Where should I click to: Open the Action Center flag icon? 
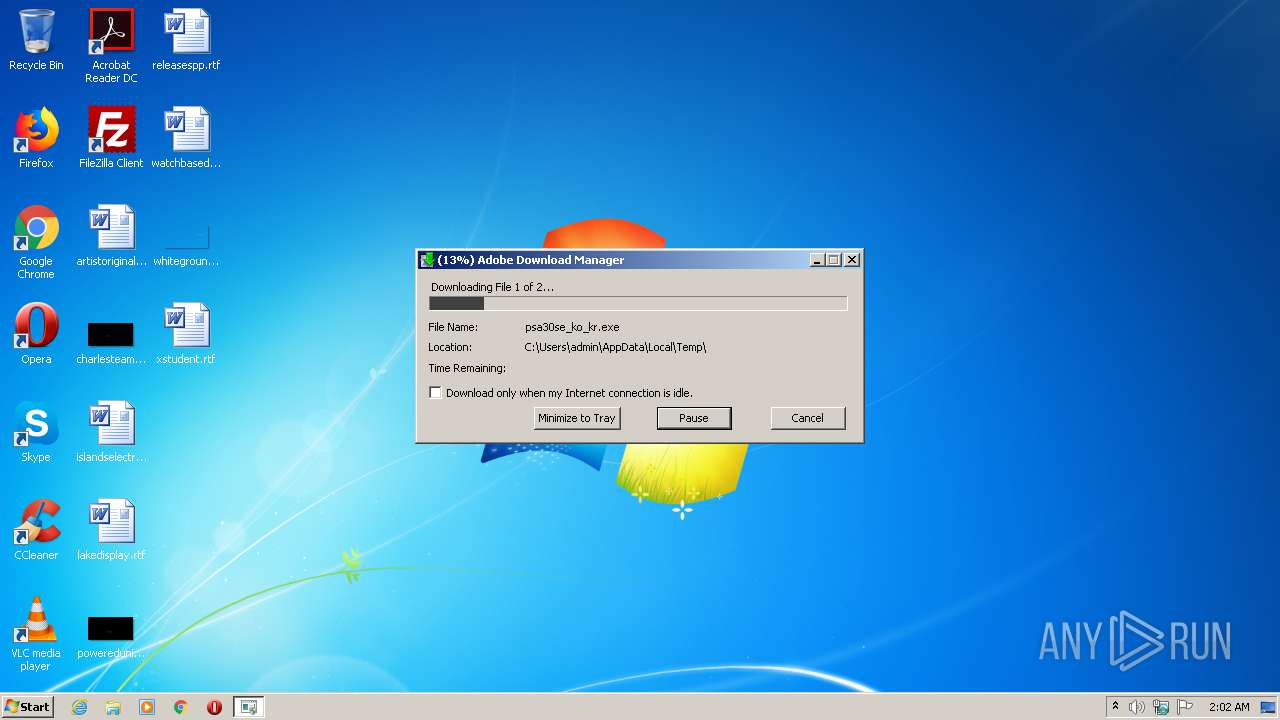[1185, 707]
